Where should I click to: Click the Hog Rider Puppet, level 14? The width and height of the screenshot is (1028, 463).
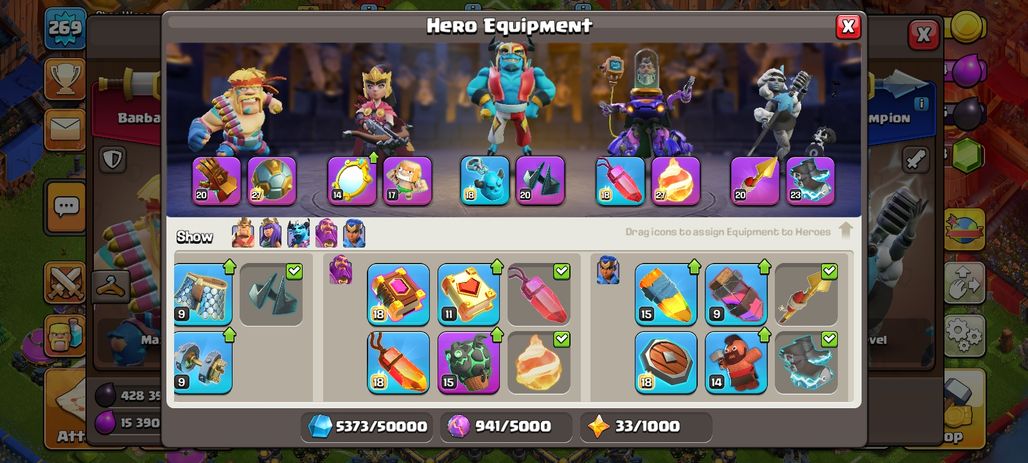pos(736,362)
